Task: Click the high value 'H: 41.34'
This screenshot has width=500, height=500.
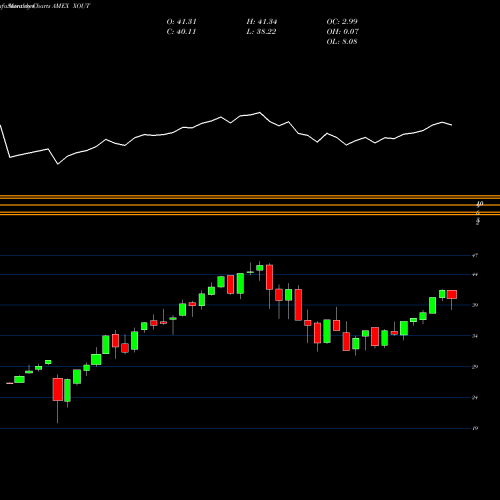Action: (x=262, y=22)
